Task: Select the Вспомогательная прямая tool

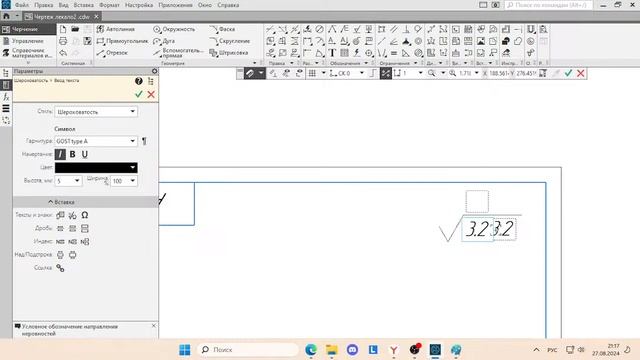Action: tap(178, 53)
